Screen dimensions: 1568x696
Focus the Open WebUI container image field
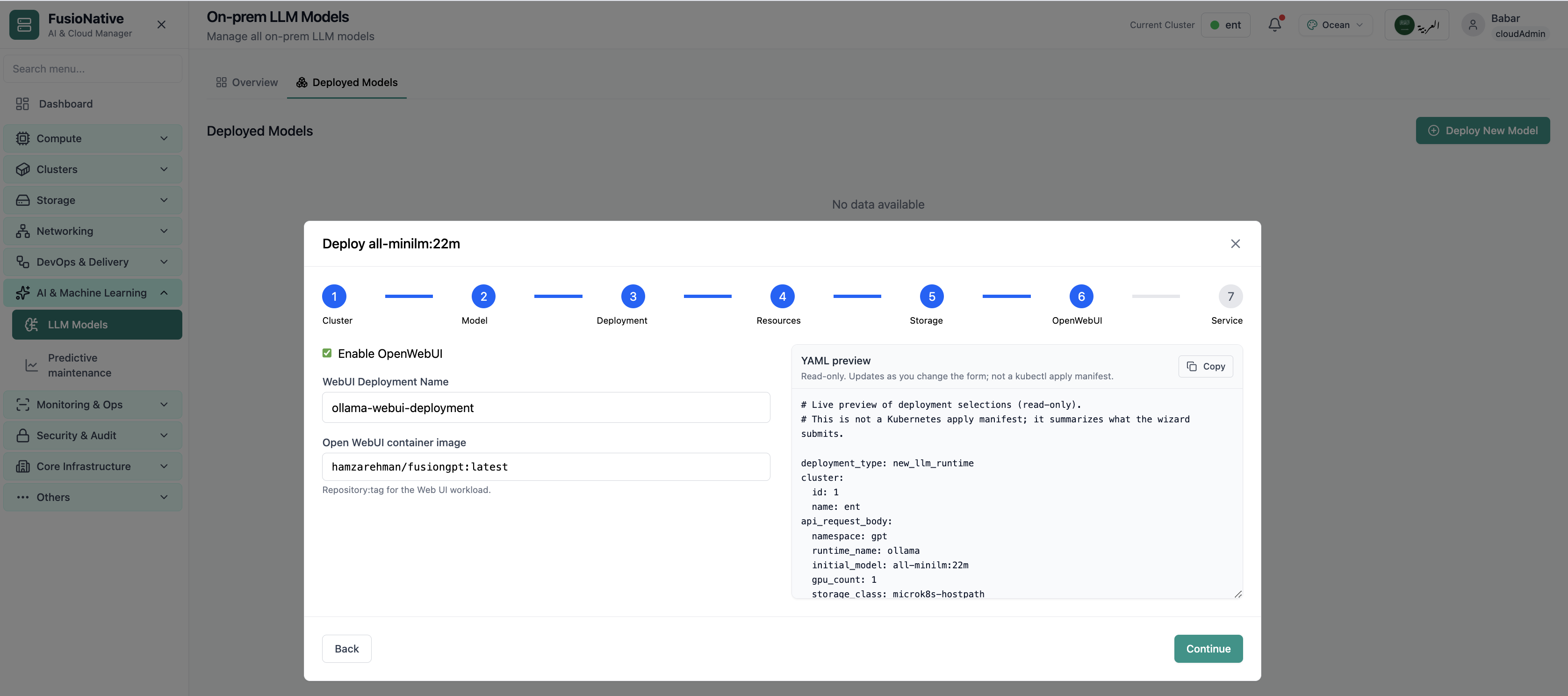tap(546, 467)
